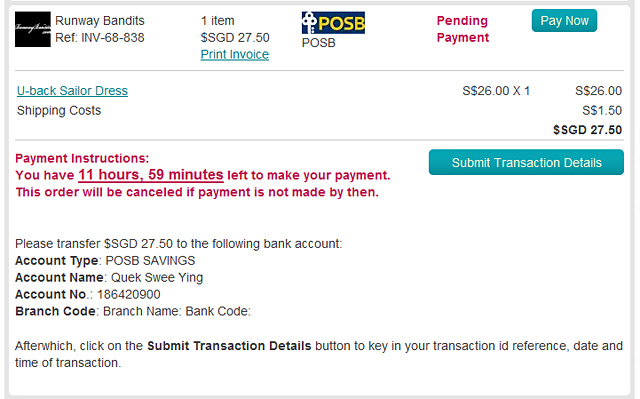Click the Pay Now button
This screenshot has height=399, width=640.
point(564,20)
